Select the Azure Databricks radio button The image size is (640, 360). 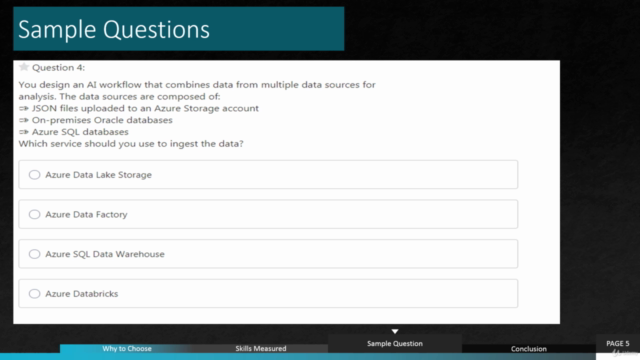[35, 293]
